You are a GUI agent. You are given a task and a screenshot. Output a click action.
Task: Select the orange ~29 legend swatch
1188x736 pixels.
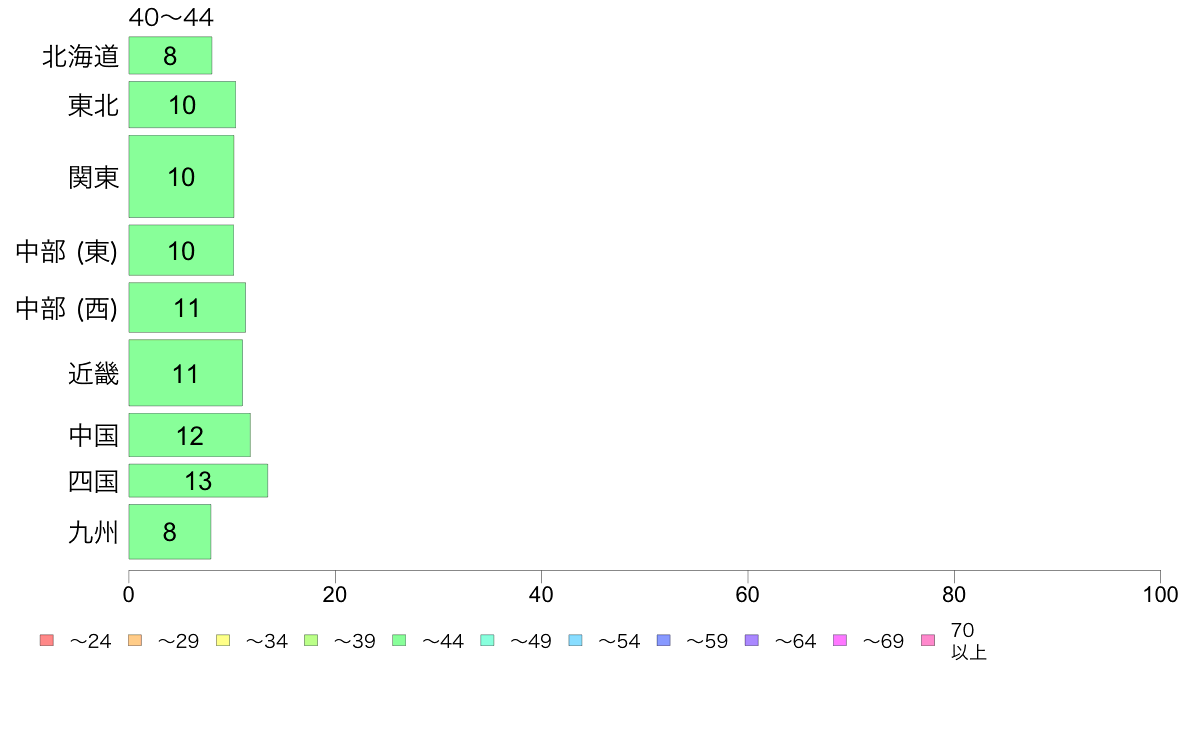[x=135, y=640]
